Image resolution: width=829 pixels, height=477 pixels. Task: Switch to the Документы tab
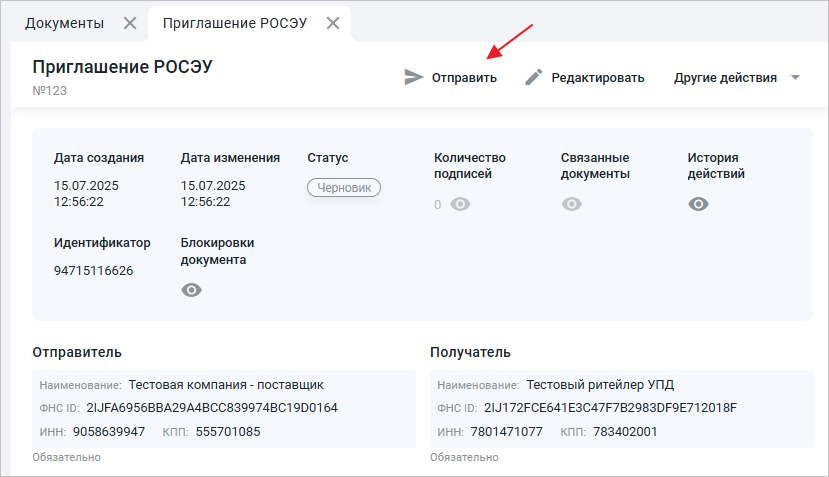click(x=64, y=23)
